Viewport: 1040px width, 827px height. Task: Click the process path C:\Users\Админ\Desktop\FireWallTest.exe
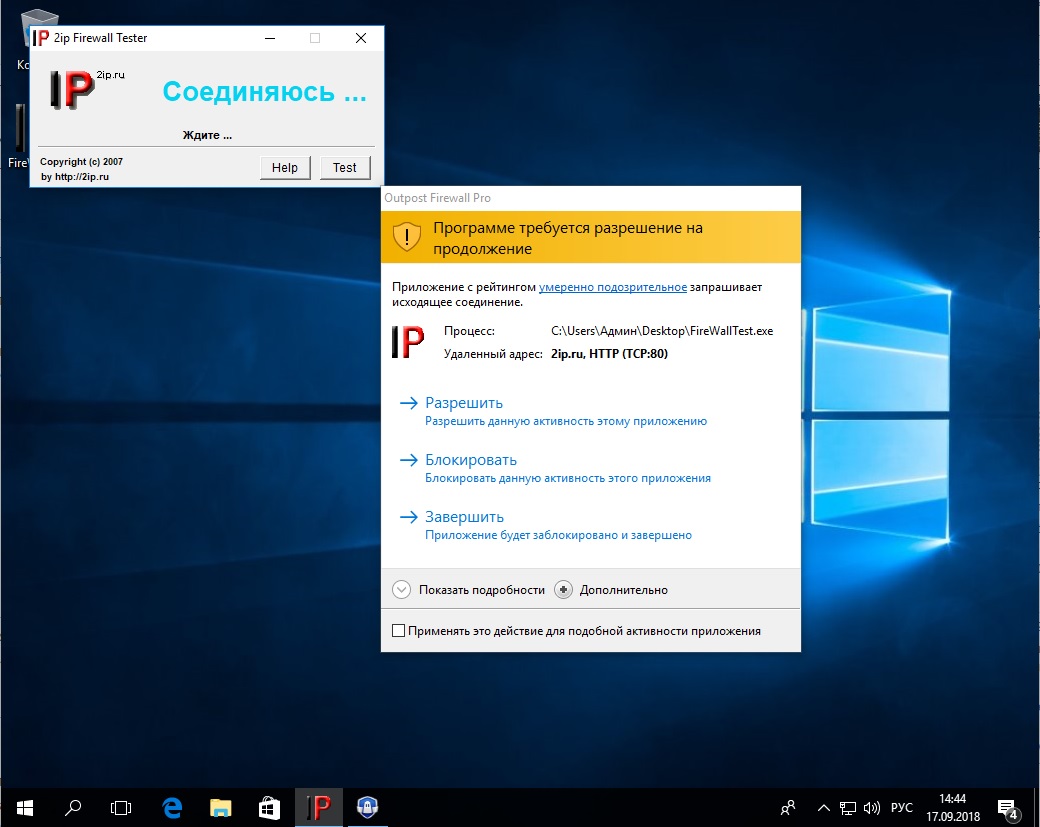[x=662, y=331]
